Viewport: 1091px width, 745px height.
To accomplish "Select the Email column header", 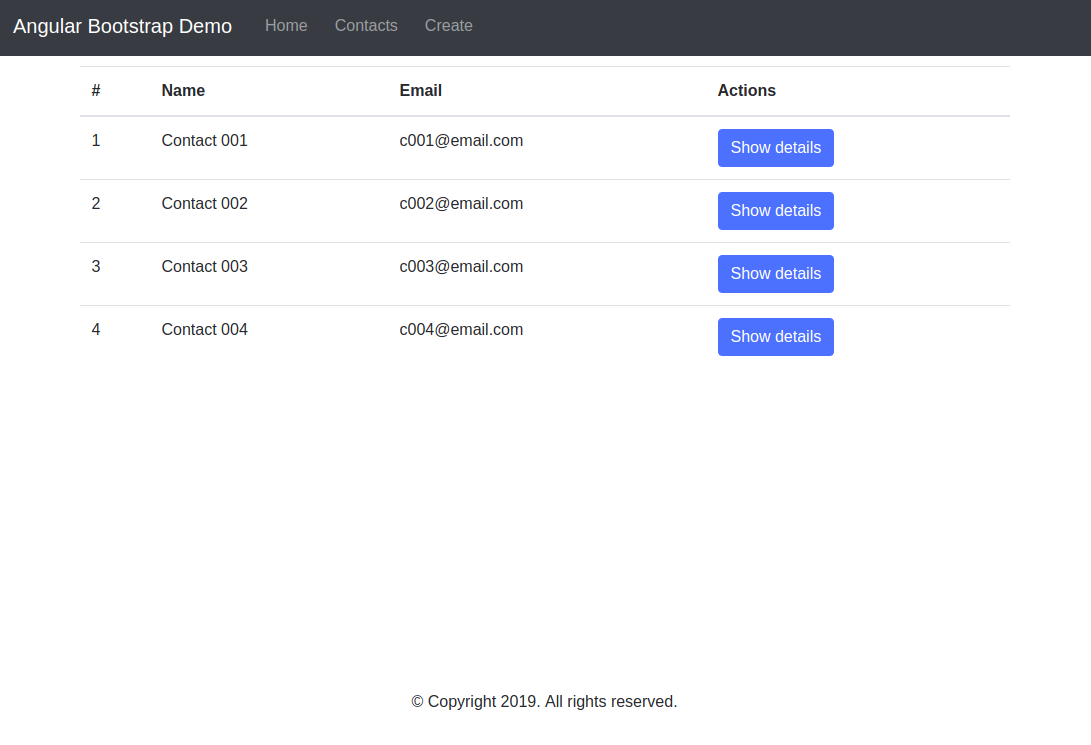I will click(x=420, y=90).
